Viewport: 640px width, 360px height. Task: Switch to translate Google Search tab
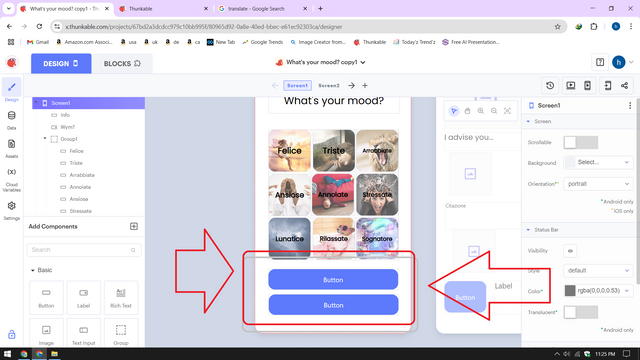[x=263, y=9]
